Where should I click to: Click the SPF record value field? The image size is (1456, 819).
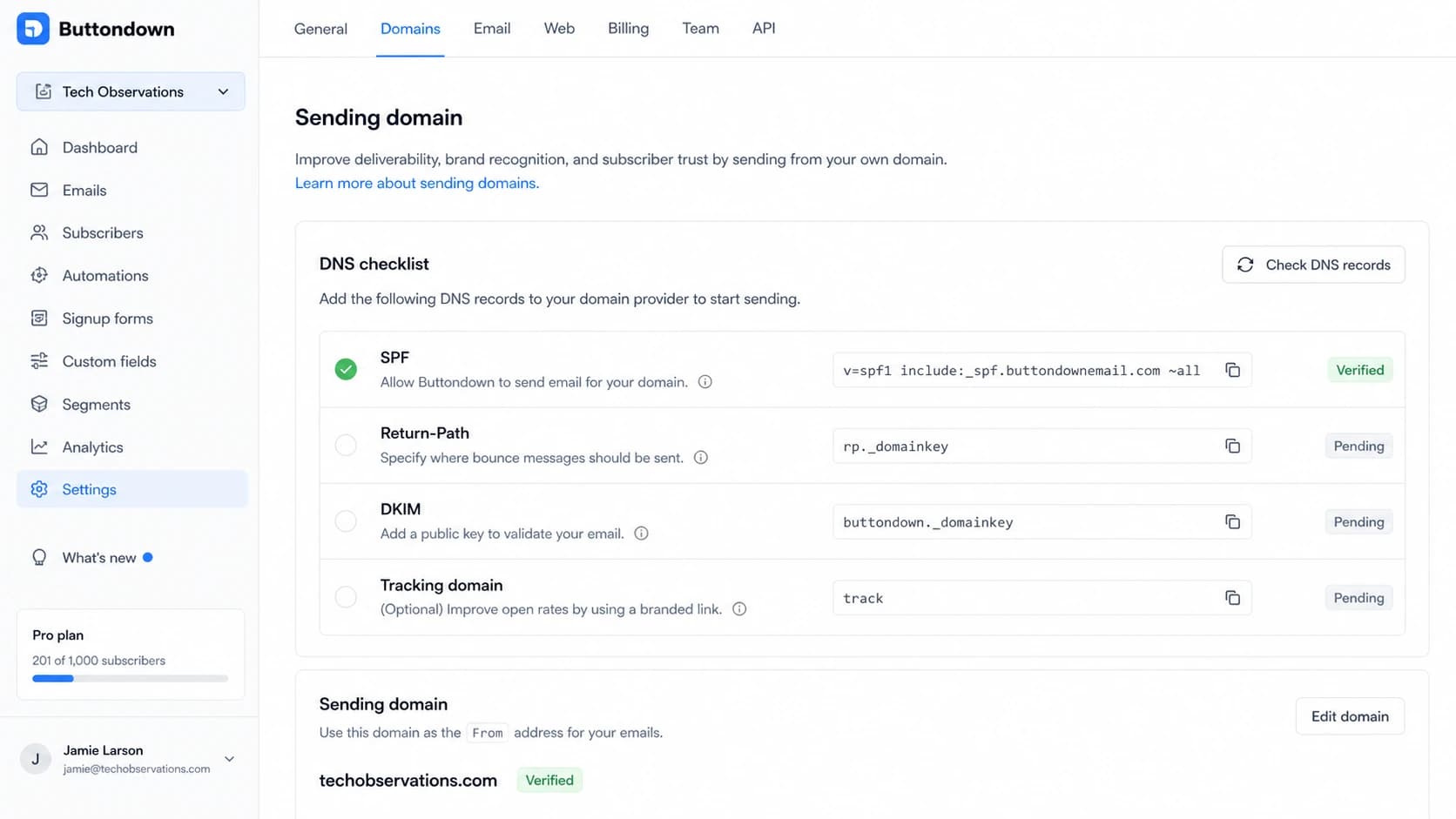click(1041, 370)
